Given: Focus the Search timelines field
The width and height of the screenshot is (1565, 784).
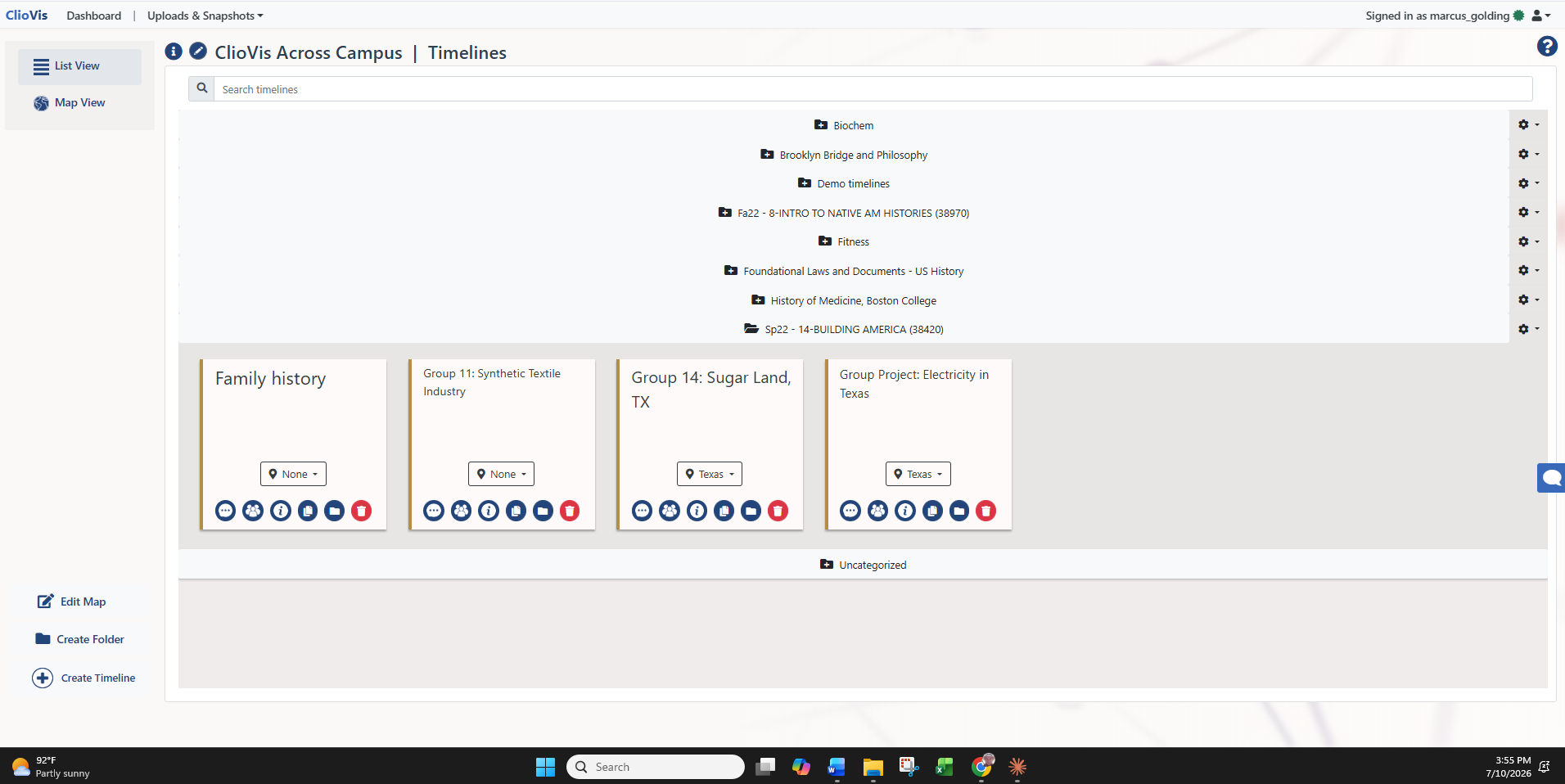Looking at the screenshot, I should [873, 89].
